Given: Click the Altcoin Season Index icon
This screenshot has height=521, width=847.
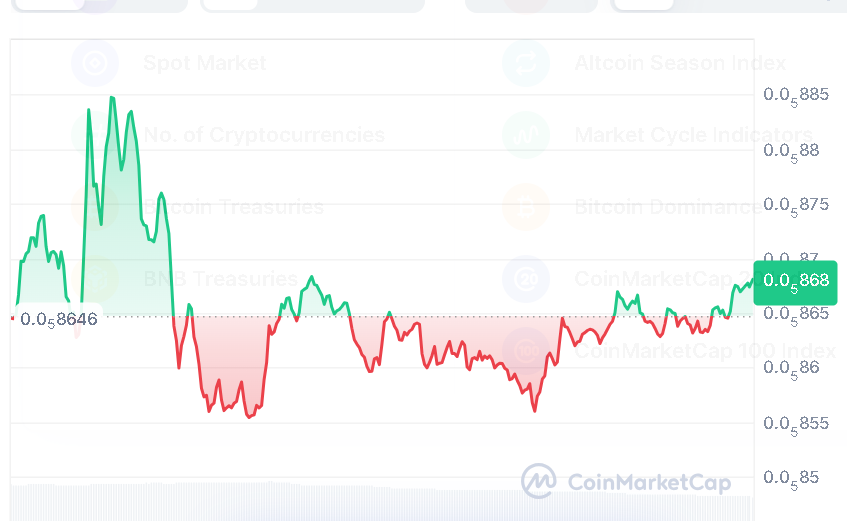Looking at the screenshot, I should click(526, 64).
